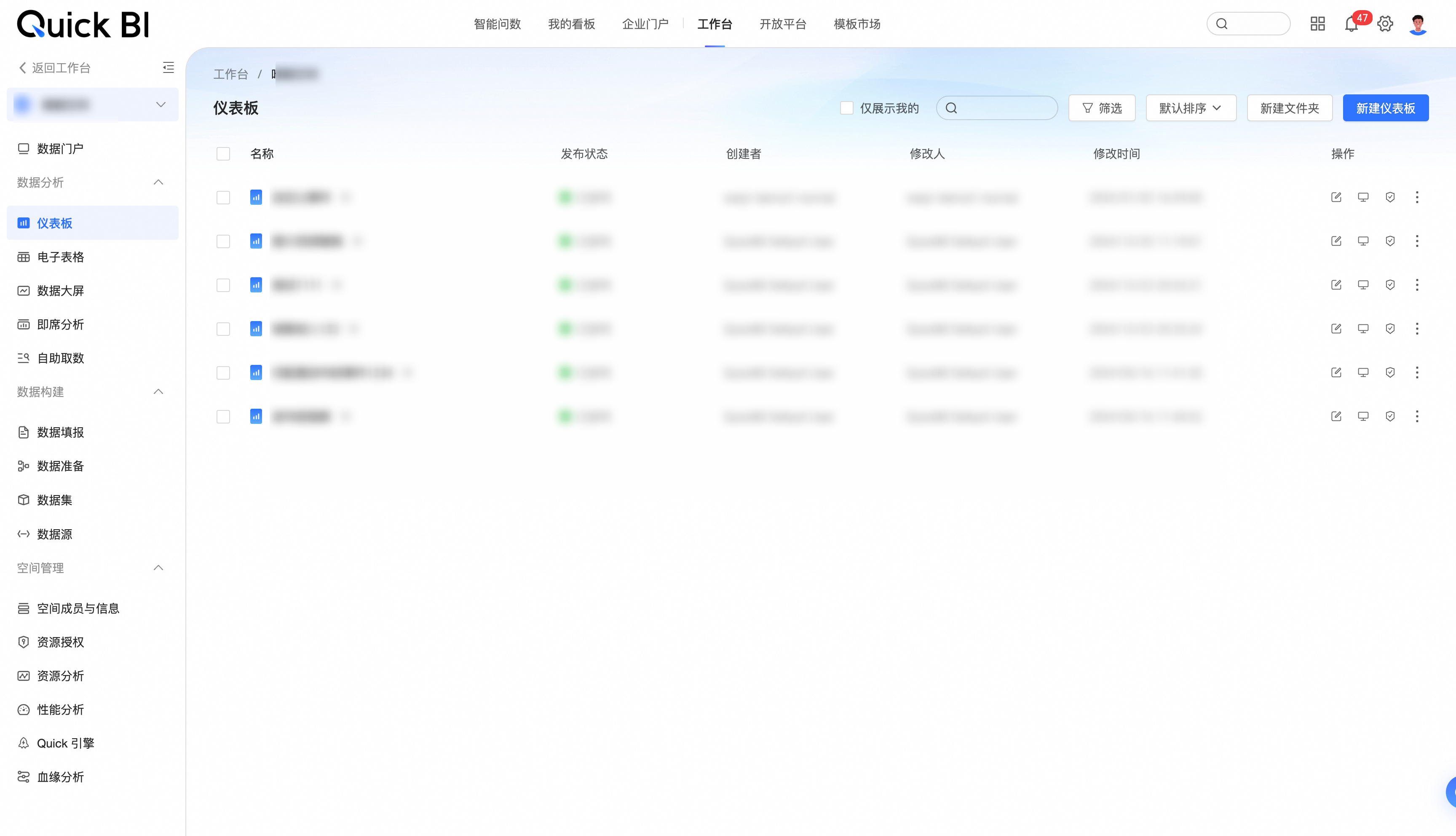Click edit icon in first dashboard row

1336,198
